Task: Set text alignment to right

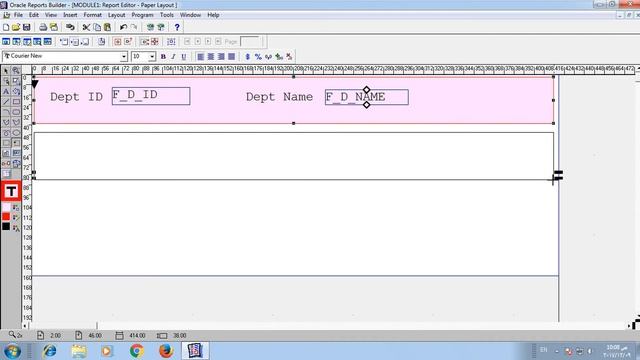Action: (221, 56)
